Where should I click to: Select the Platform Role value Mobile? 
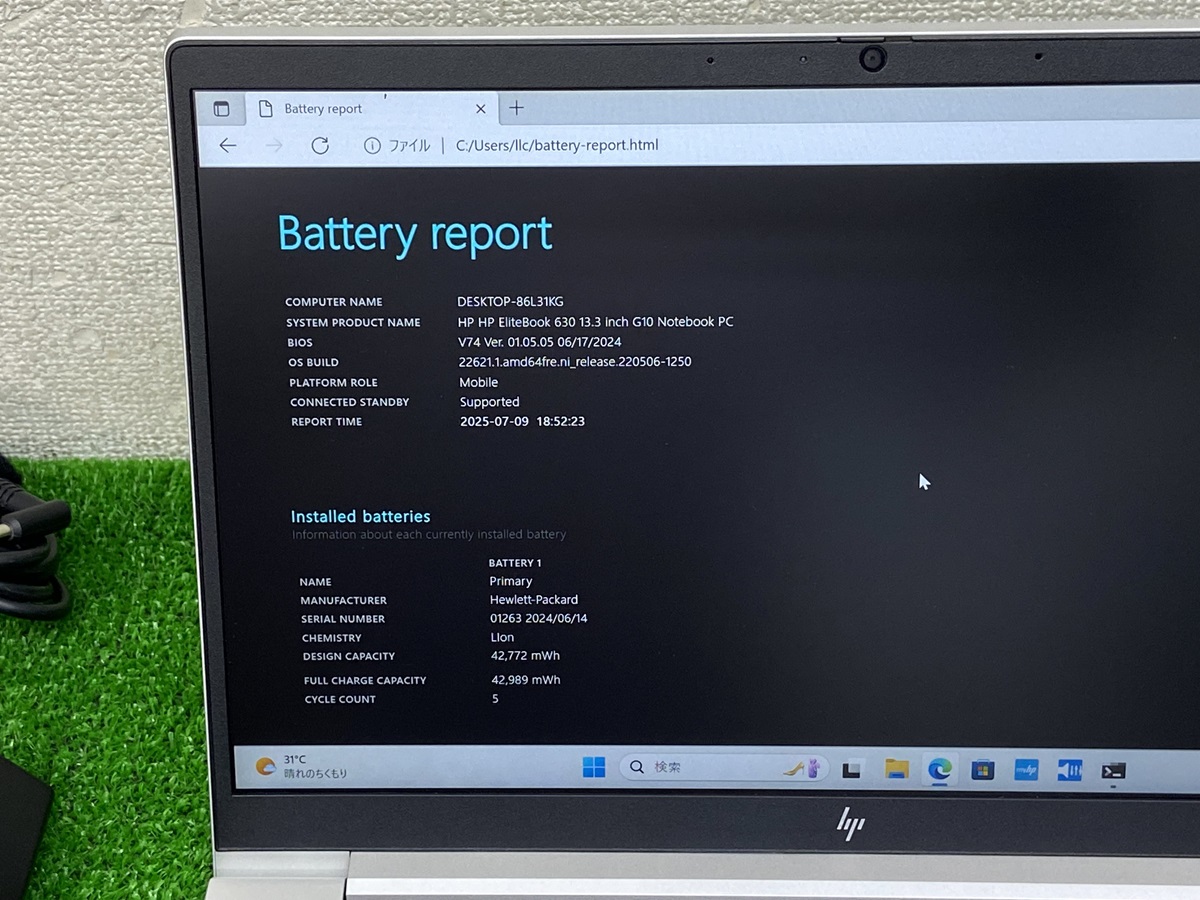click(x=478, y=382)
